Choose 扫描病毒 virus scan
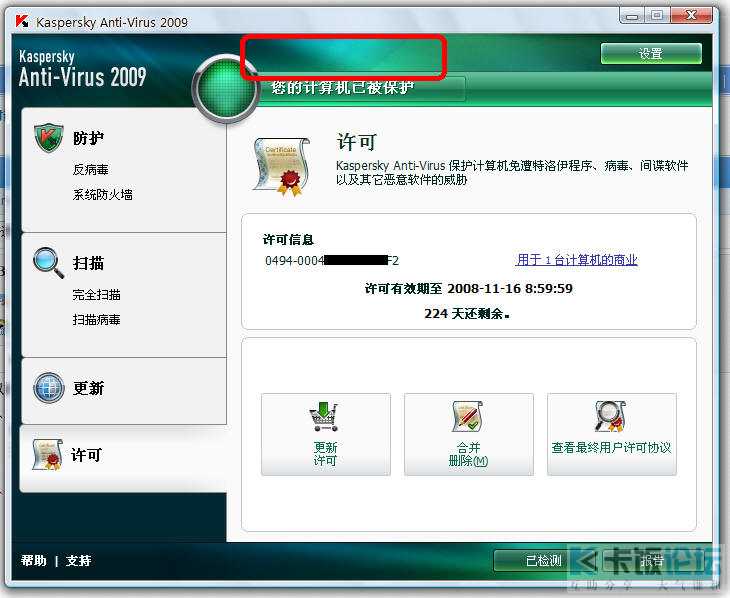 pyautogui.click(x=96, y=319)
